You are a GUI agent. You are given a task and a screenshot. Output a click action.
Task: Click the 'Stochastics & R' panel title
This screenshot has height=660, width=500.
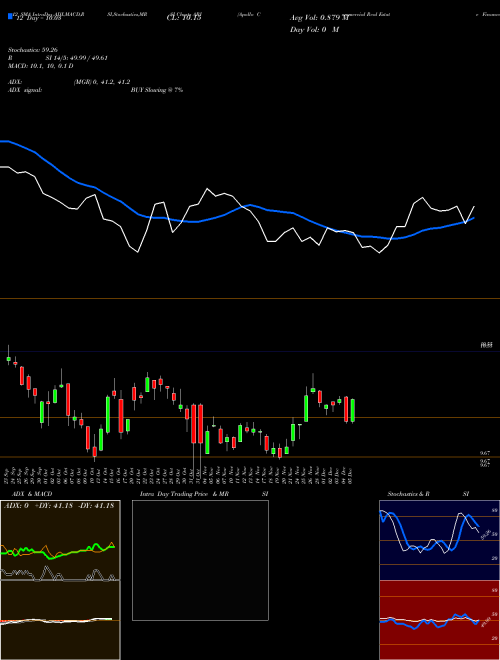[x=408, y=494]
